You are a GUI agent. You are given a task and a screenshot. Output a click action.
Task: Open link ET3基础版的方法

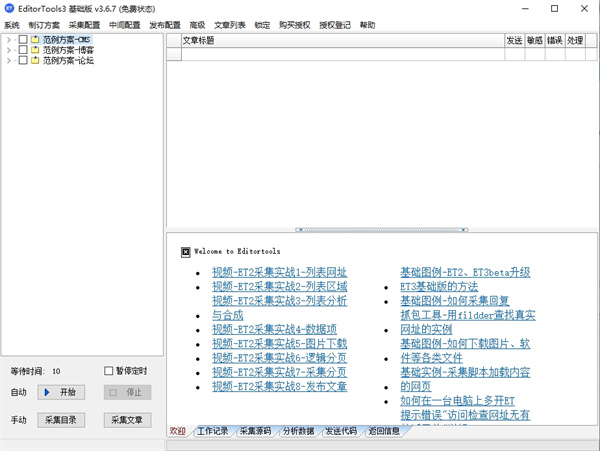point(439,287)
